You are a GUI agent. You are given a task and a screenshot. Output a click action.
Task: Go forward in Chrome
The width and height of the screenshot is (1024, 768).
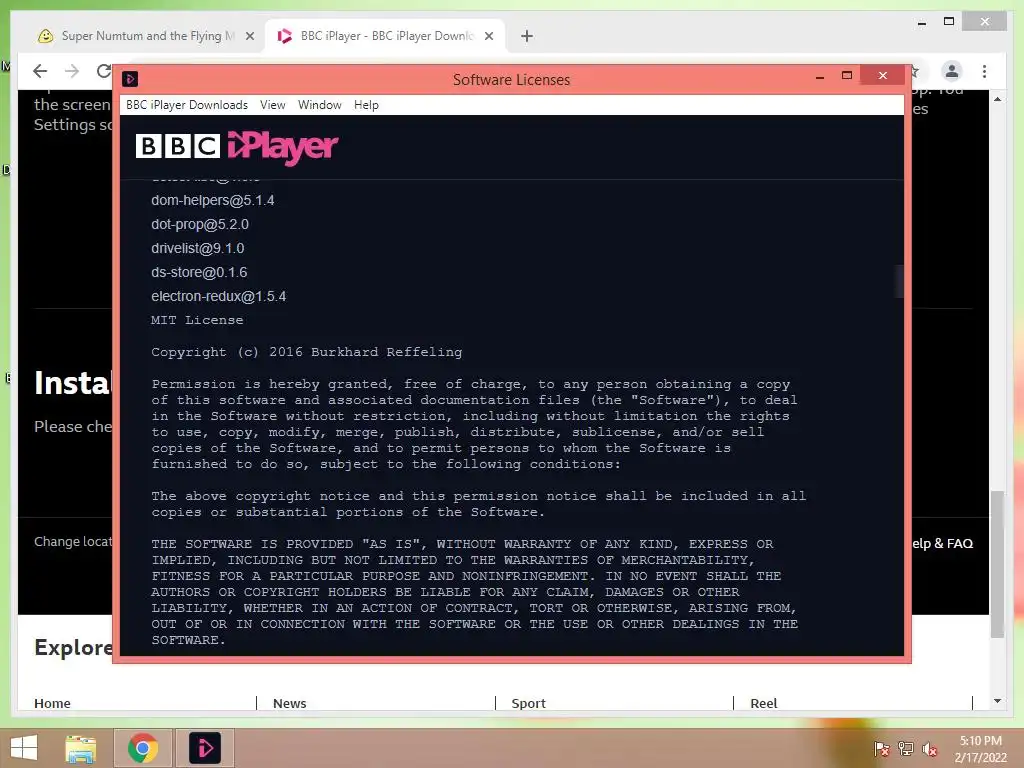coord(72,71)
